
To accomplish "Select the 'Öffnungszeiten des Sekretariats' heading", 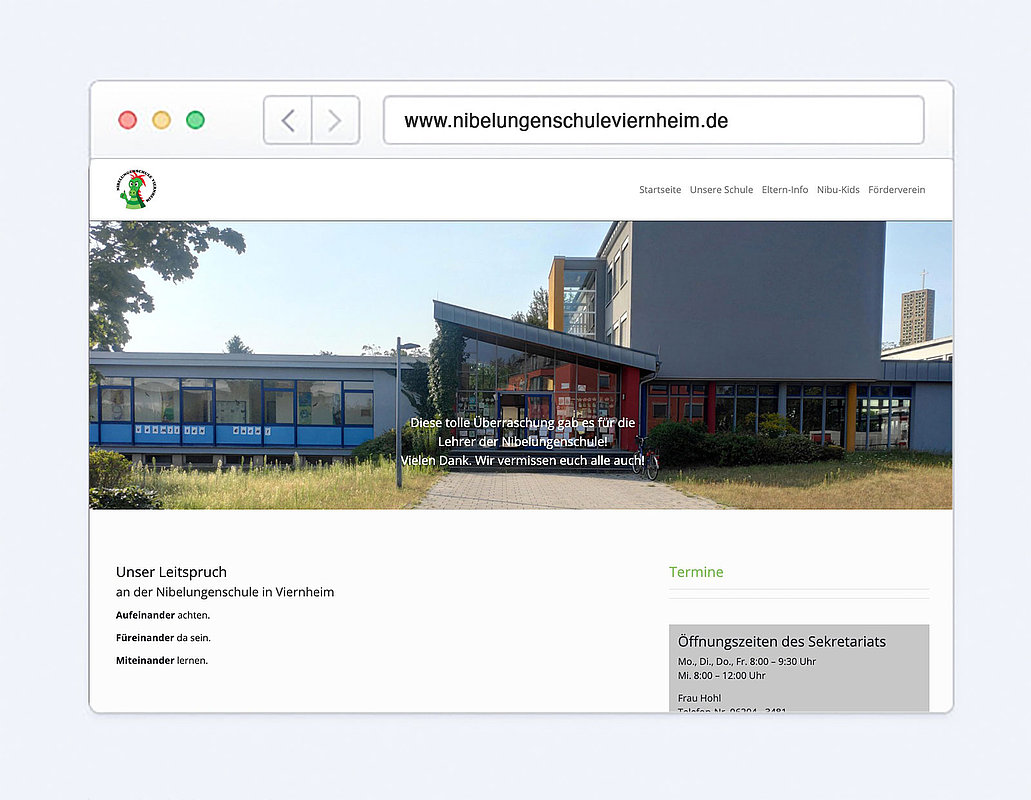I will point(781,642).
